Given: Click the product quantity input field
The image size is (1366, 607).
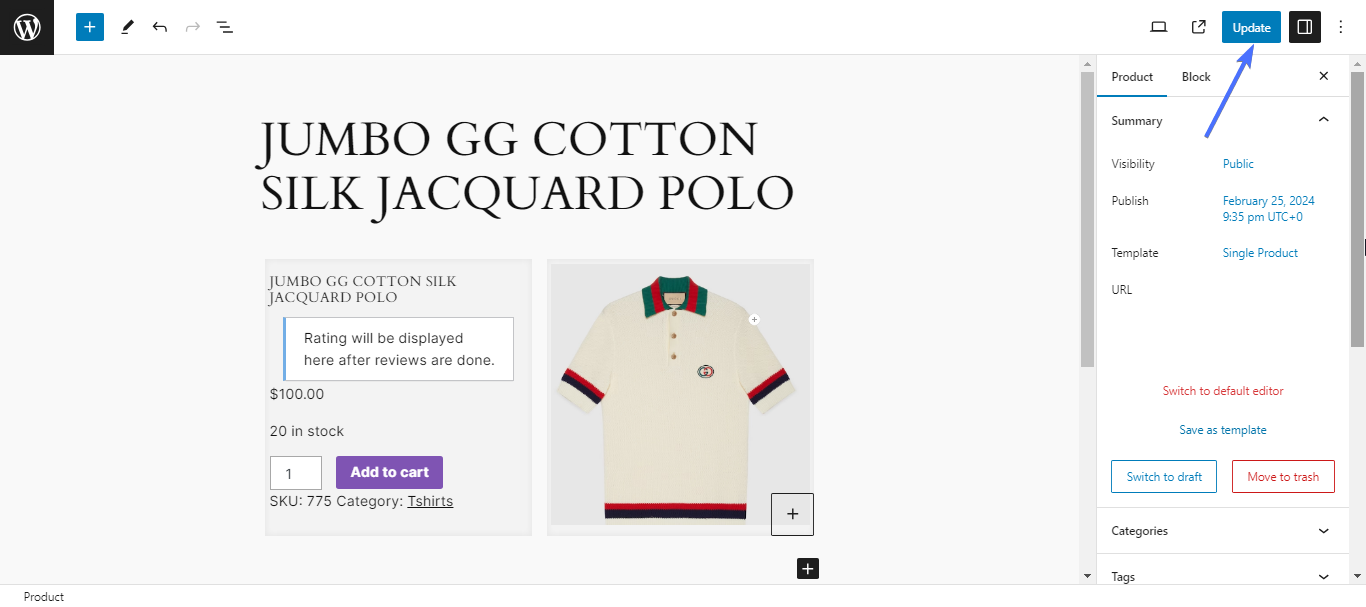Looking at the screenshot, I should pyautogui.click(x=295, y=473).
